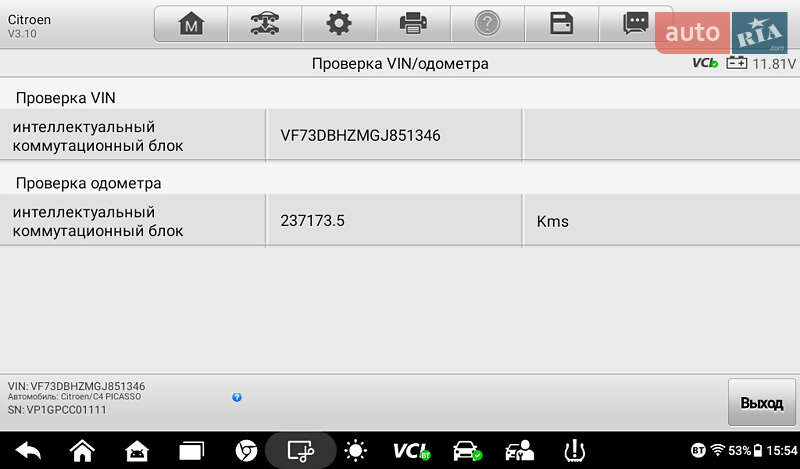Open settings gear in top toolbar

coord(339,23)
